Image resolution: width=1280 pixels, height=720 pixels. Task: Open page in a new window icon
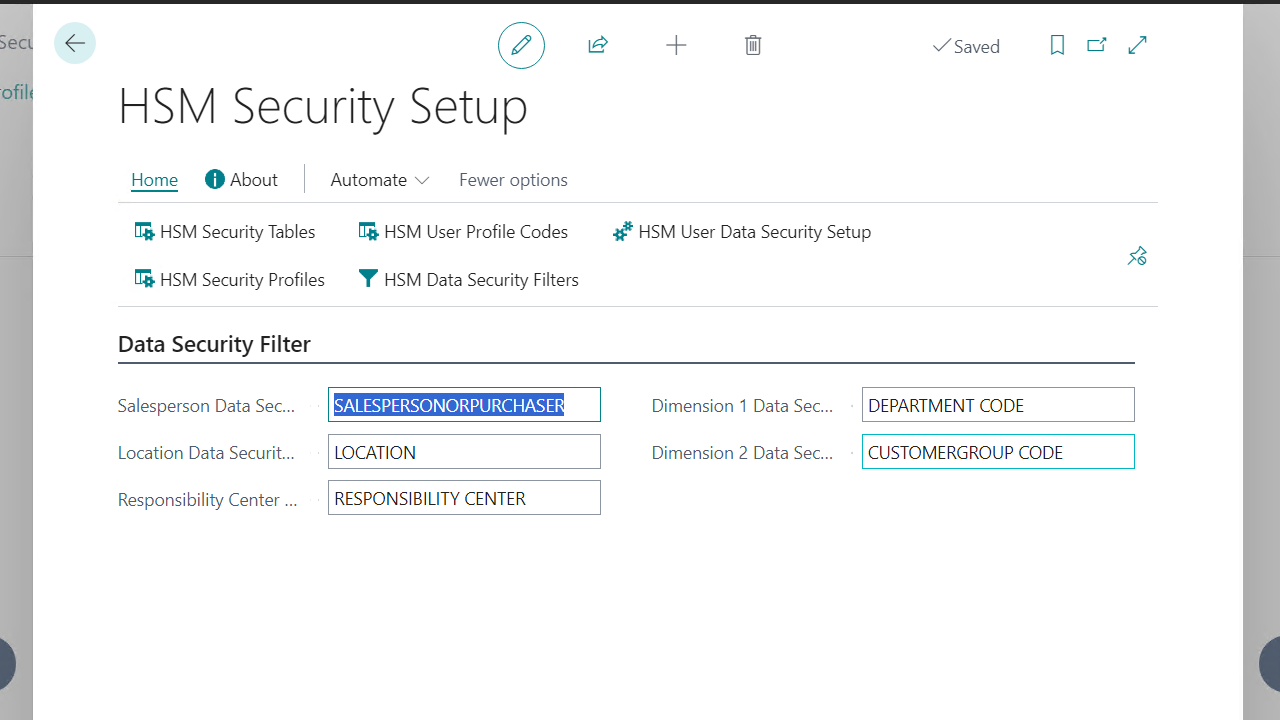click(1097, 46)
